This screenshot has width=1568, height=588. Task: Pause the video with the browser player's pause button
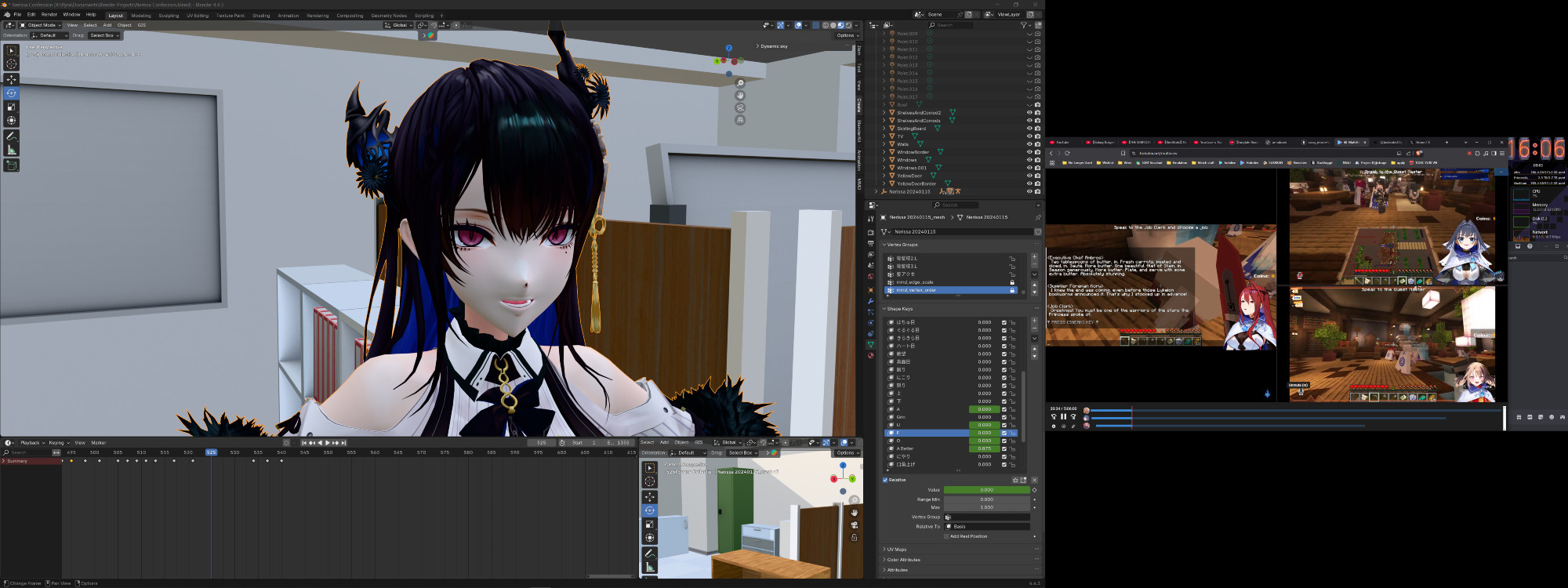(x=1064, y=417)
